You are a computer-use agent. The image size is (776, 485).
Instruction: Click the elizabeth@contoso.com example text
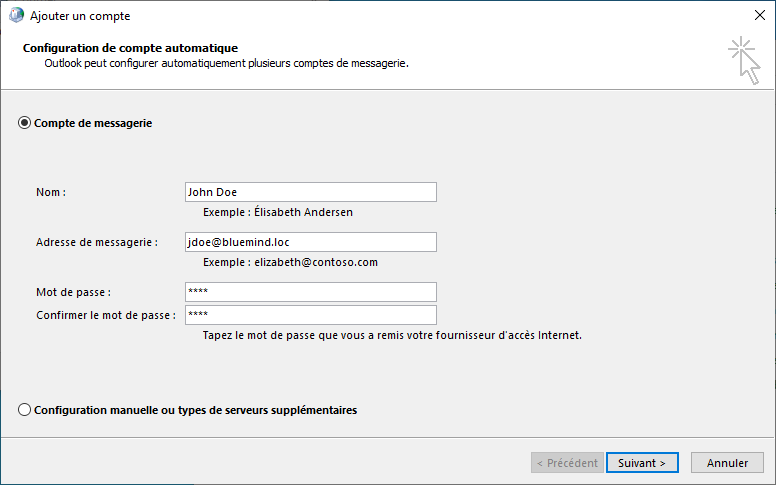pos(290,262)
